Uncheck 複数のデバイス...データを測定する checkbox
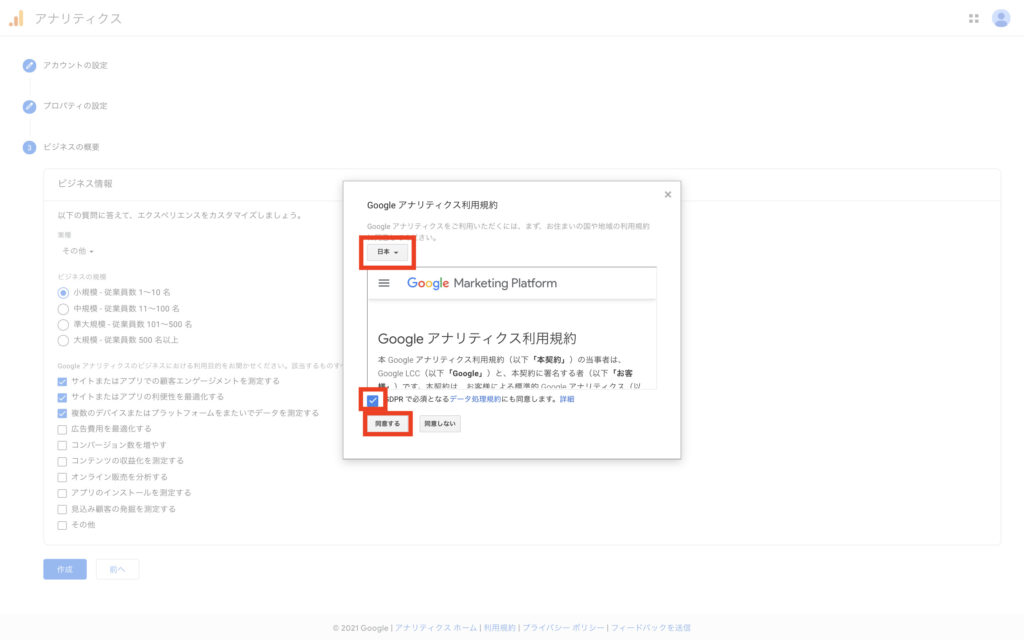Viewport: 1024px width, 640px height. (62, 413)
